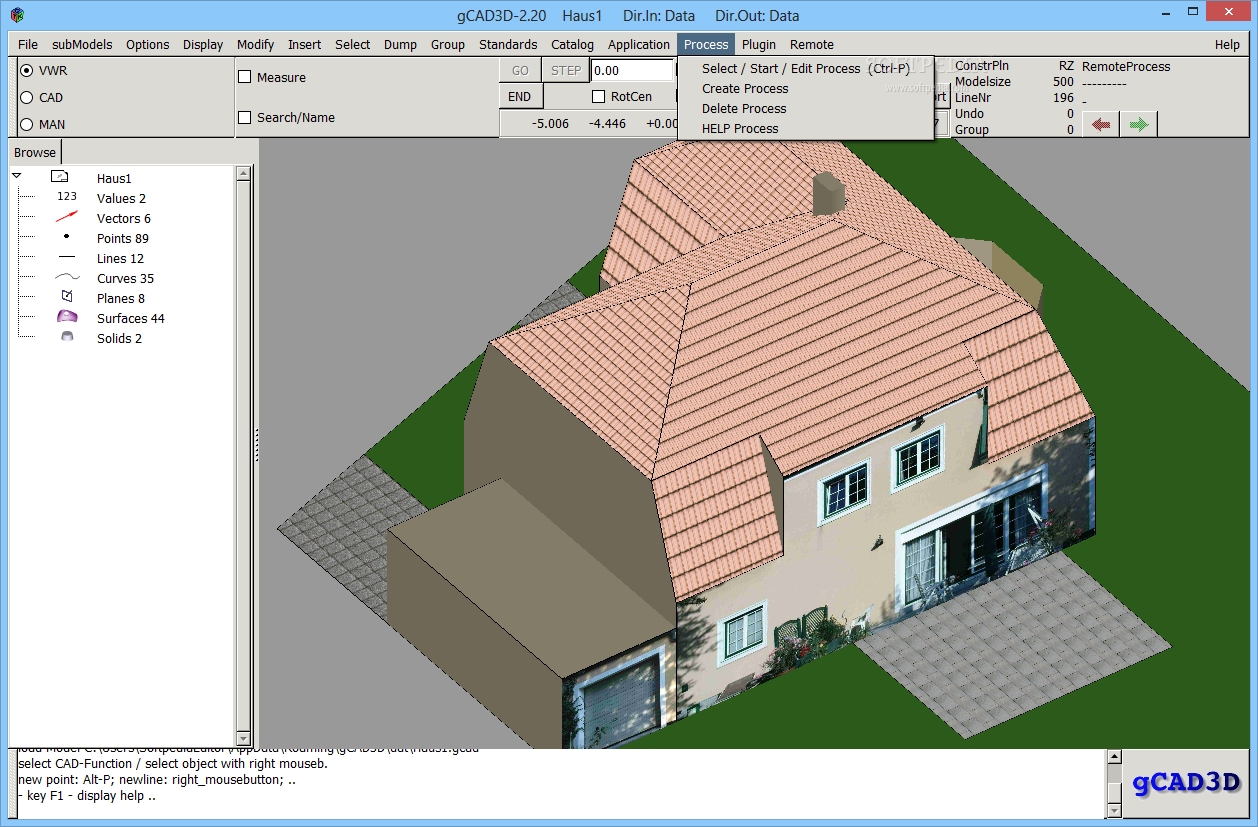
Task: Open the Select menu
Action: point(352,44)
